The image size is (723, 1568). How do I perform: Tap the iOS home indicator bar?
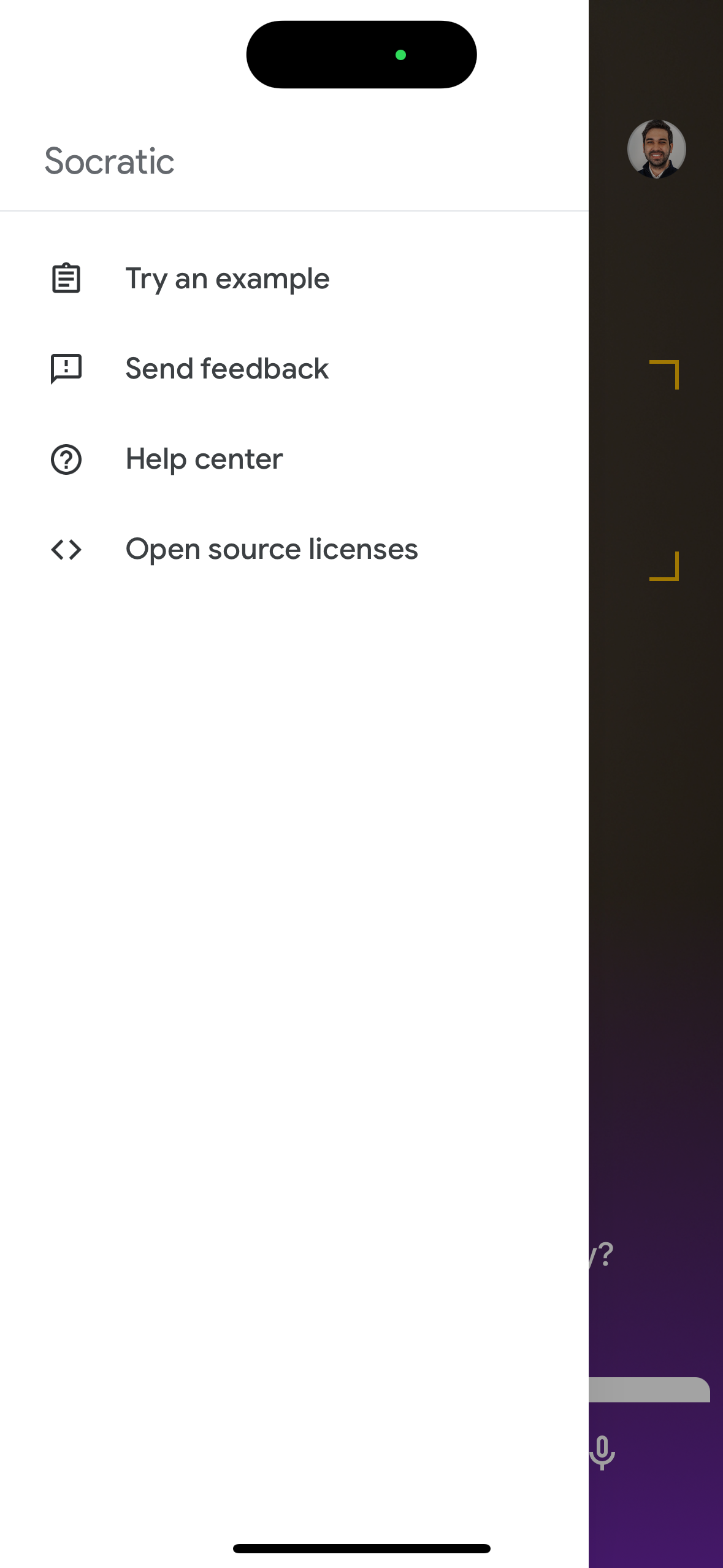[362, 1548]
